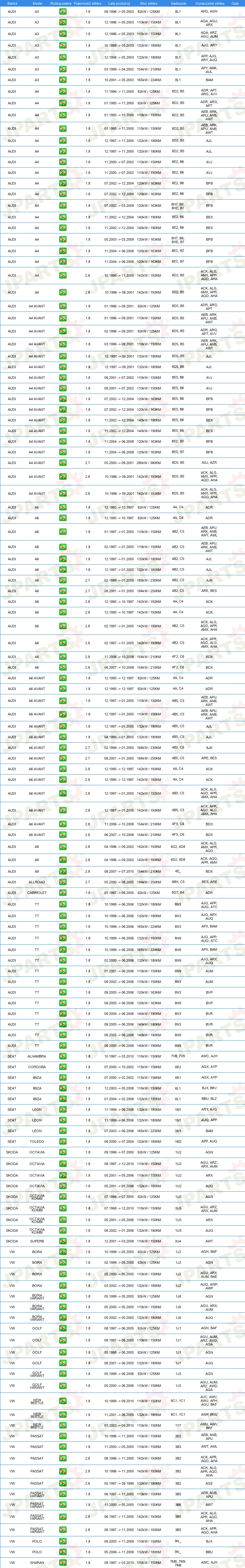
Task: Click fuel icon in SEAT LEON BAM row
Action: click(x=63, y=1130)
